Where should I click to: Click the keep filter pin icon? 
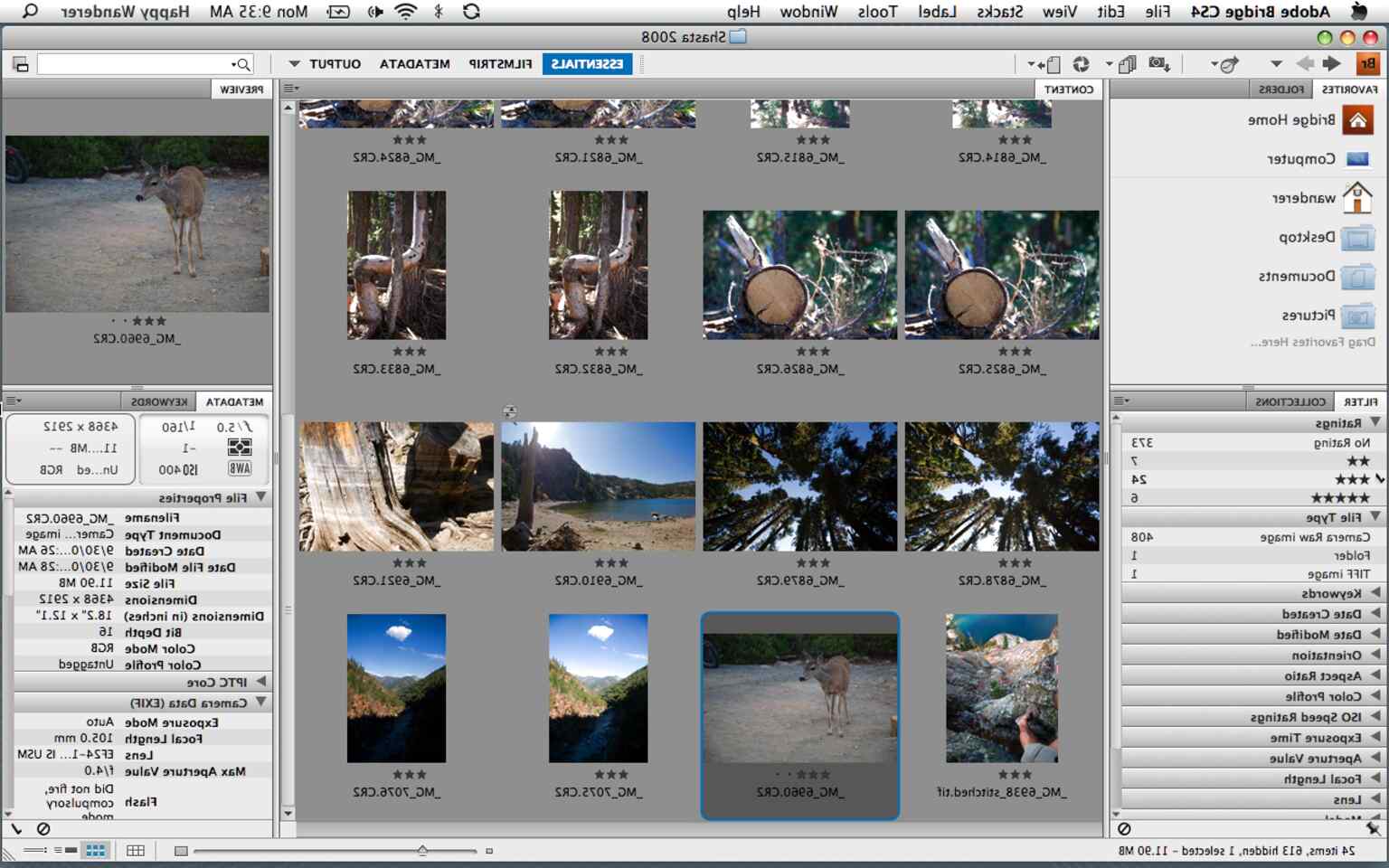point(1373,828)
